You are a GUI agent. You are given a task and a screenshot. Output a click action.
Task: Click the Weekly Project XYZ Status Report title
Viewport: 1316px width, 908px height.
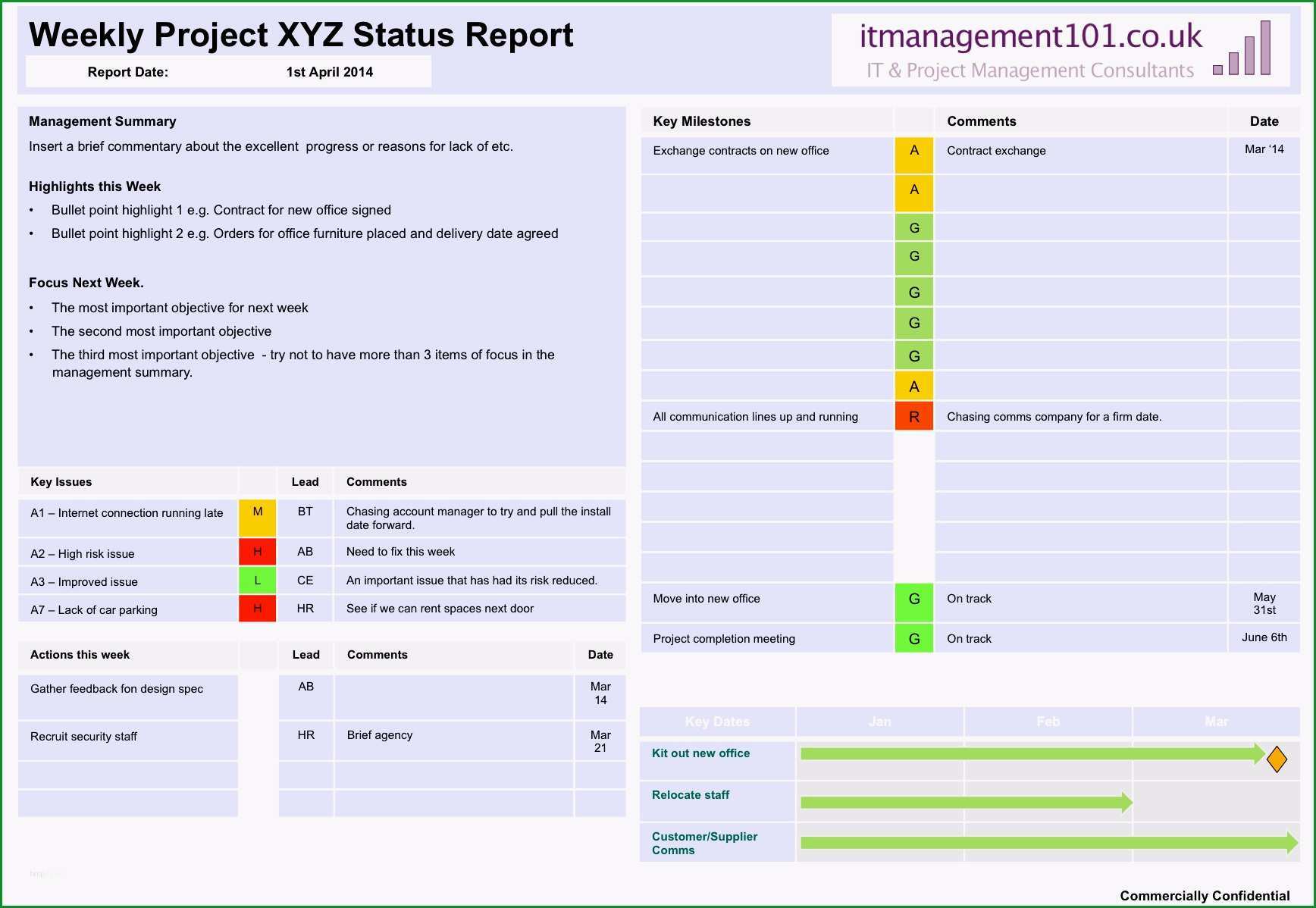(x=301, y=35)
